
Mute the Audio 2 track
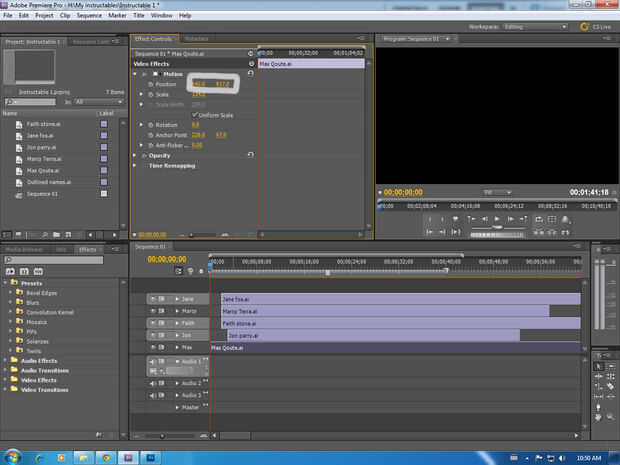click(x=154, y=383)
